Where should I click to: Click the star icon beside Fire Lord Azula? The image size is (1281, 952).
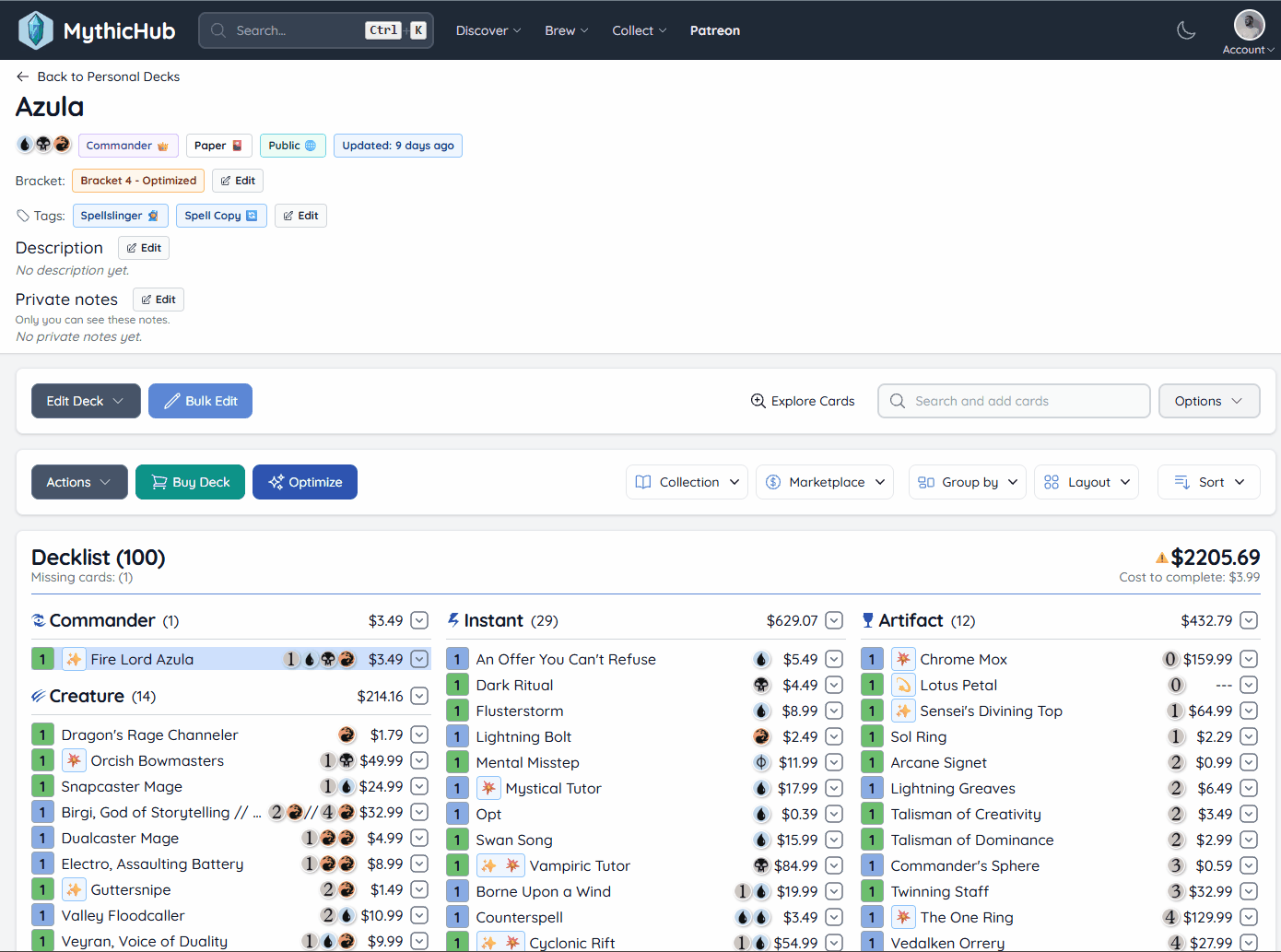(x=74, y=659)
